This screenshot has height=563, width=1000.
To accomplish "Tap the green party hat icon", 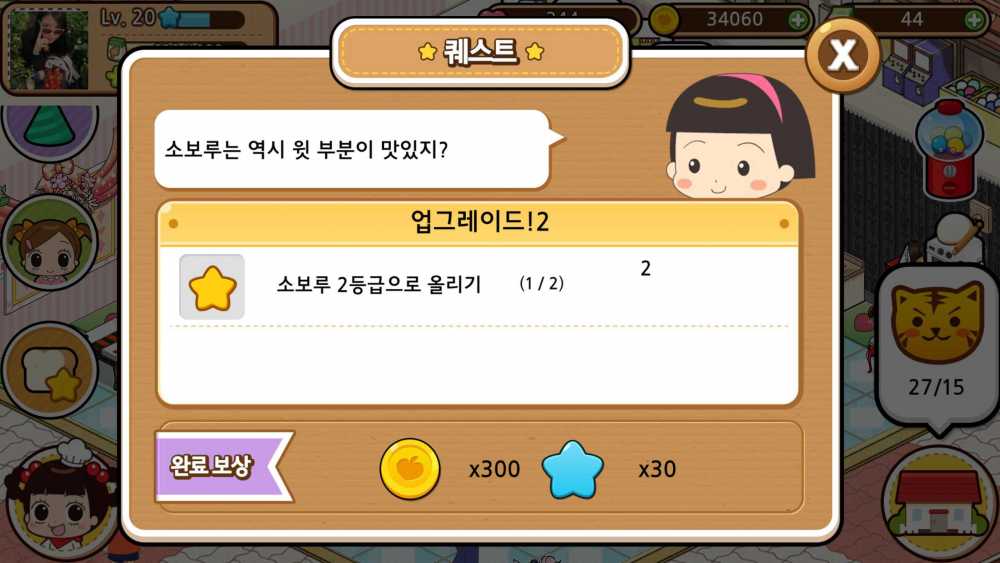I will (50, 129).
